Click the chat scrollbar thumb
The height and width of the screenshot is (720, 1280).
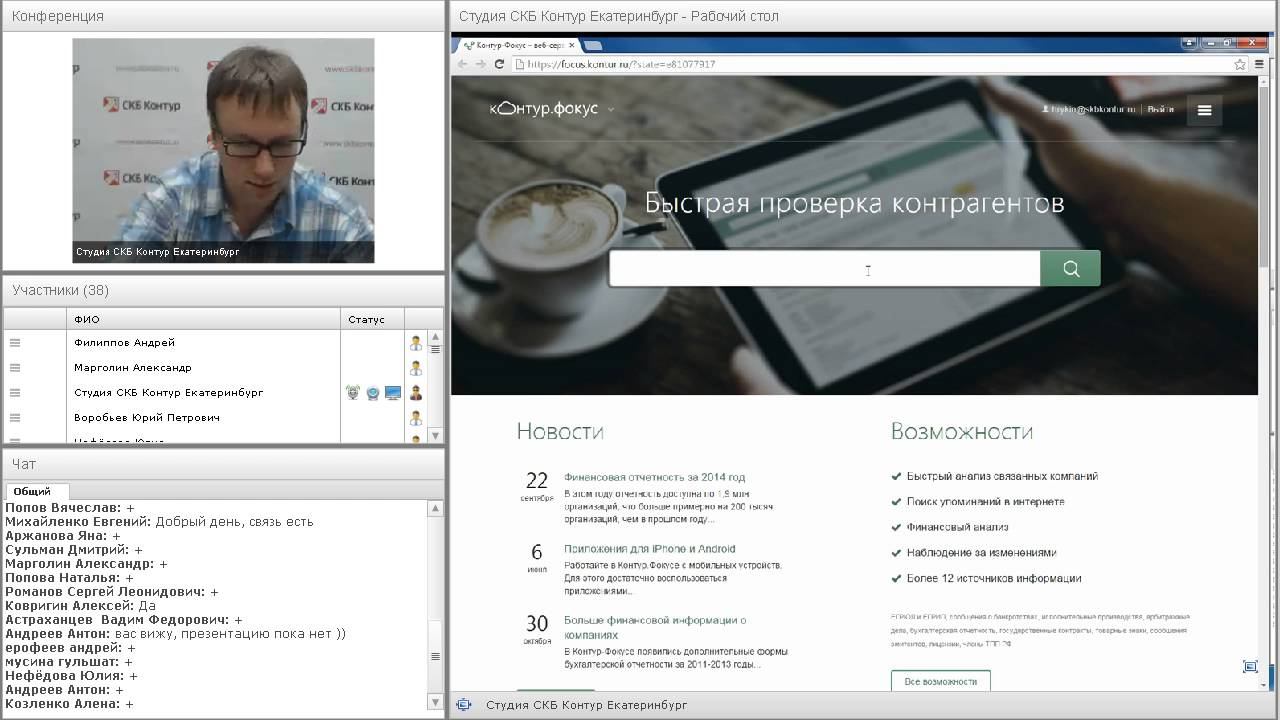pos(435,656)
